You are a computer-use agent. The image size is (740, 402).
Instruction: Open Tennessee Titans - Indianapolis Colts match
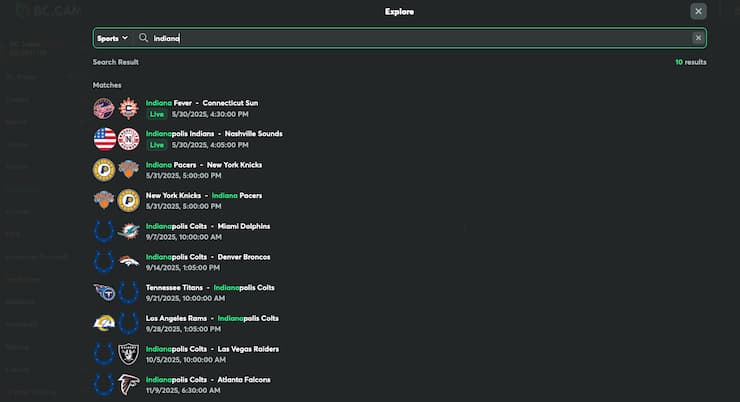(x=210, y=287)
